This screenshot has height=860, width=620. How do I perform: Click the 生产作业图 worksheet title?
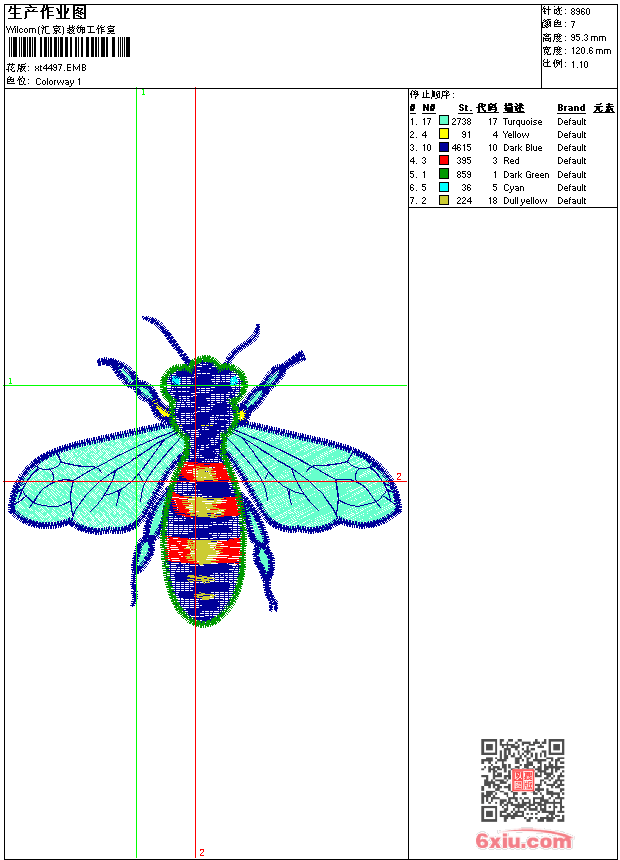point(47,12)
